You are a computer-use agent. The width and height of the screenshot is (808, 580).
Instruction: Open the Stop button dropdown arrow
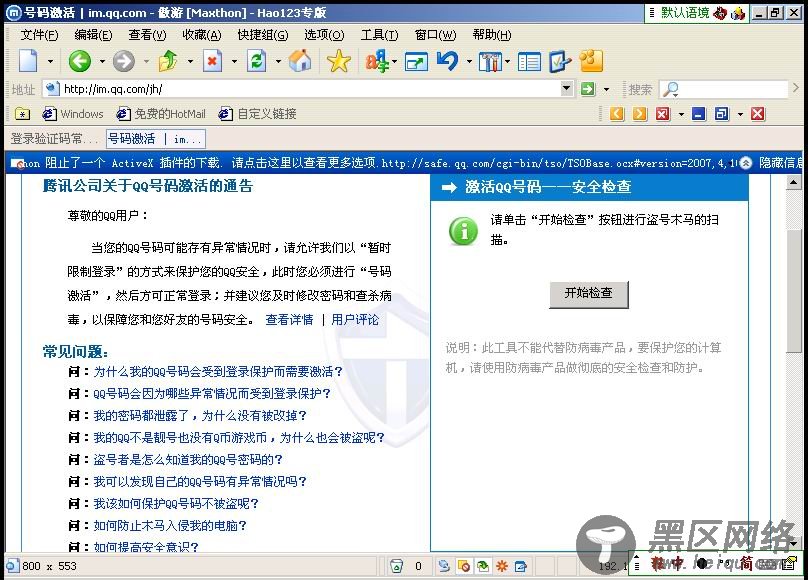(x=234, y=61)
